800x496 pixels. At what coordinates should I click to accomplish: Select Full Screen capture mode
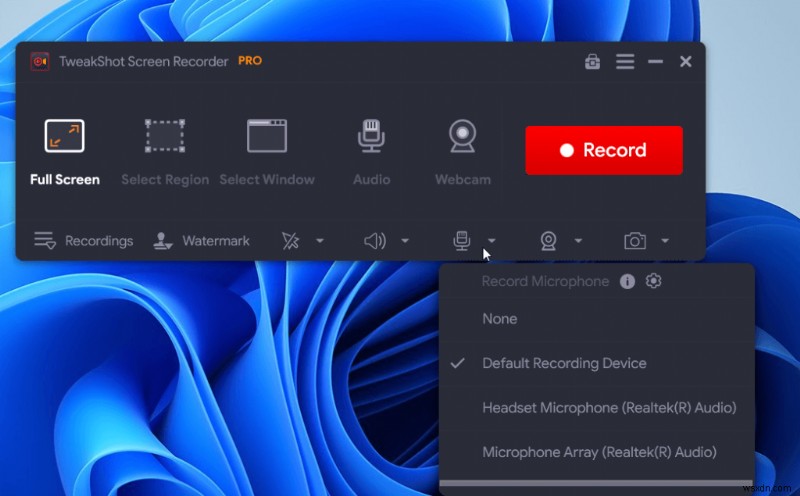65,151
